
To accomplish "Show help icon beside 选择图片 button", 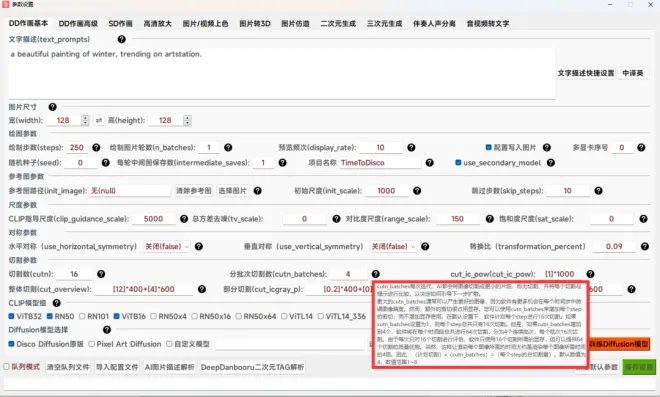I will 258,191.
